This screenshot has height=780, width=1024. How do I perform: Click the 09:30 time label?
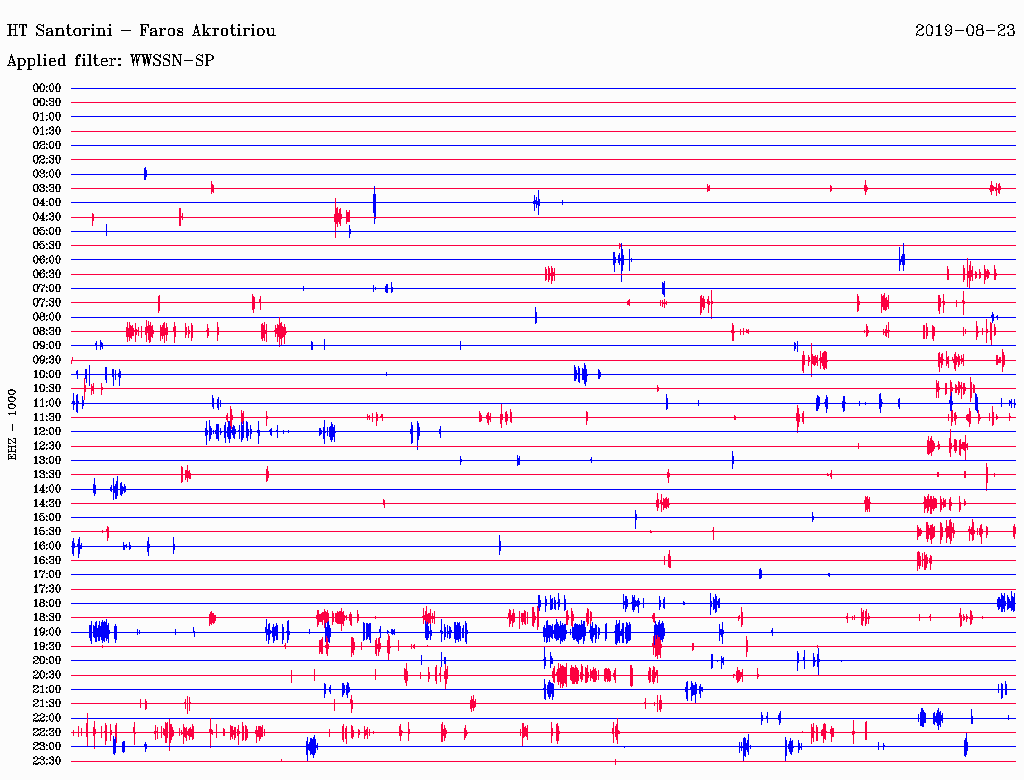[x=47, y=360]
